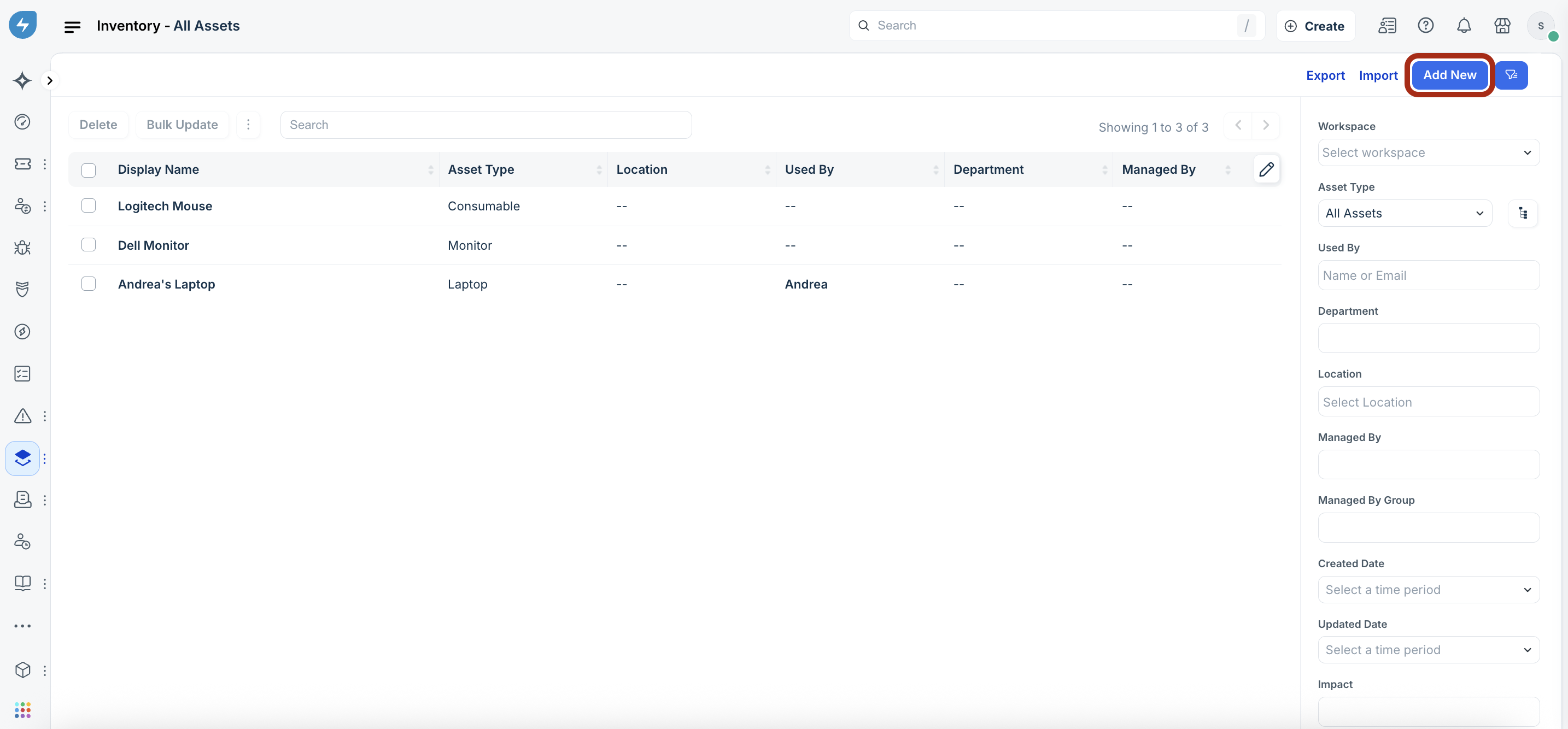
Task: Click the blue filter toggle icon button
Action: (1511, 75)
